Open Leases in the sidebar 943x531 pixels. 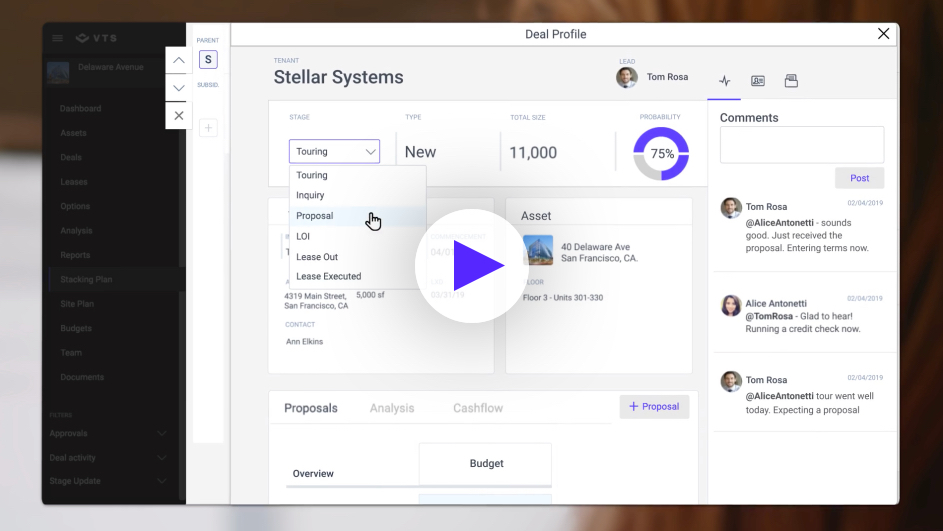pos(74,182)
